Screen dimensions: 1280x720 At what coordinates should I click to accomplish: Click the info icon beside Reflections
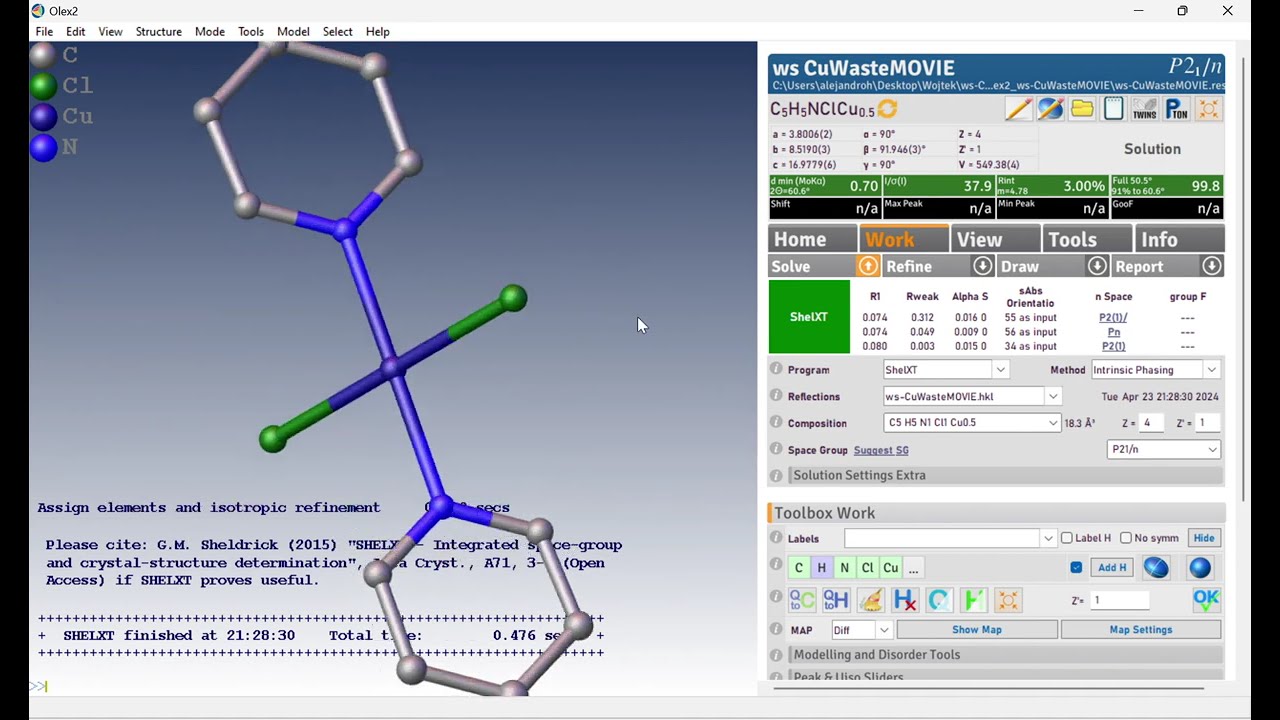tap(776, 396)
